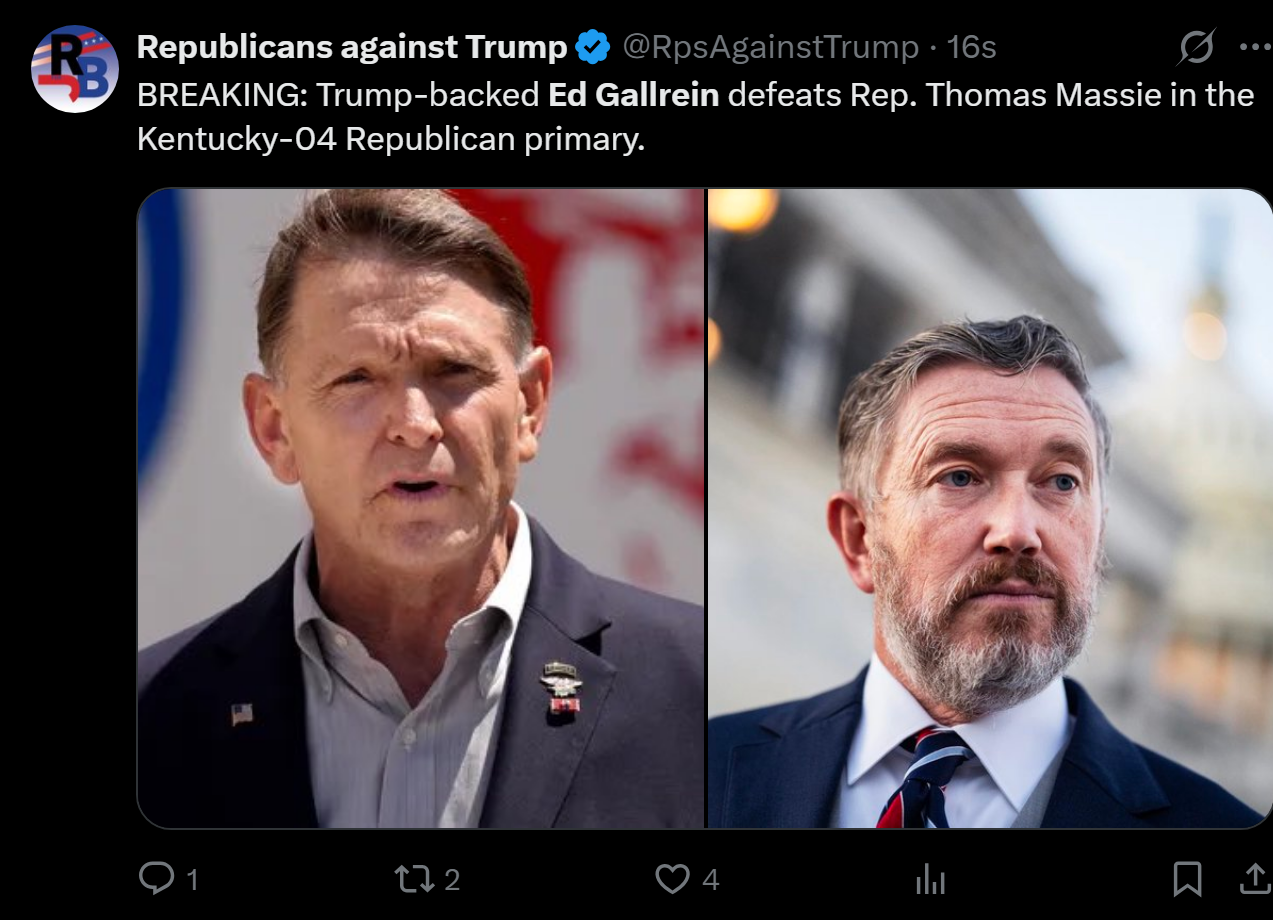This screenshot has height=920, width=1273.
Task: Open the 16s timestamp link
Action: pos(971,46)
